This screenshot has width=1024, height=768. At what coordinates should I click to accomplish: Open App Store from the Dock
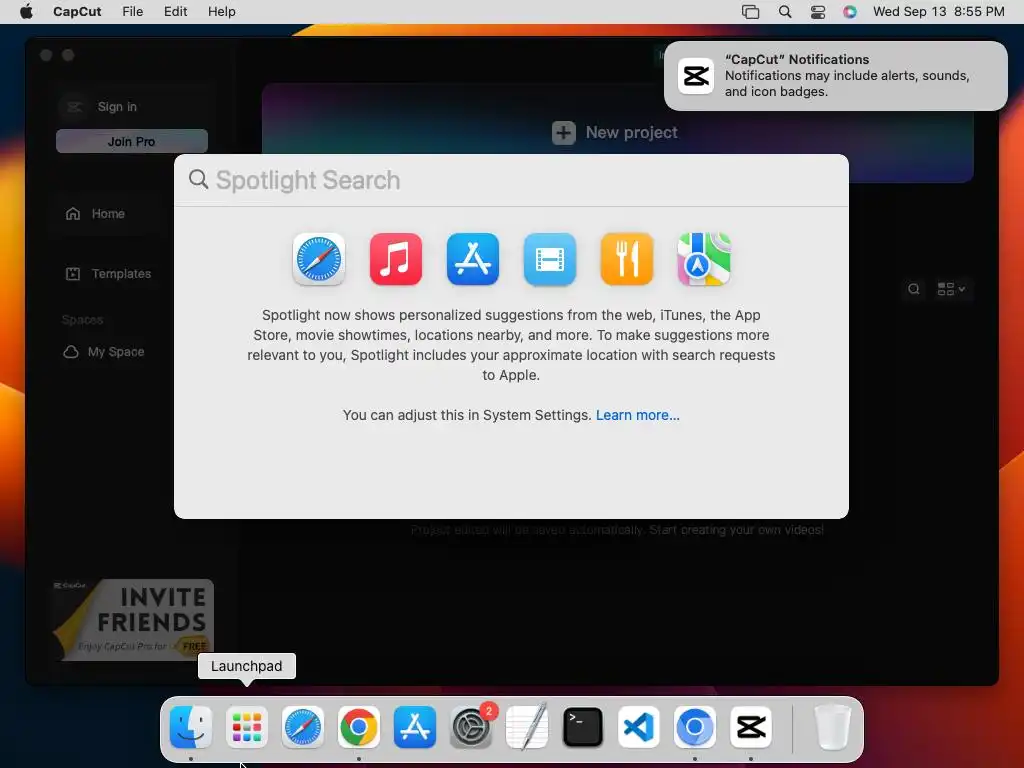[415, 727]
